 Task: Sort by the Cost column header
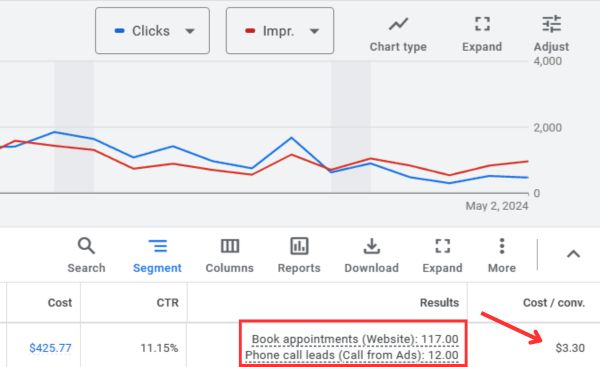tap(60, 303)
